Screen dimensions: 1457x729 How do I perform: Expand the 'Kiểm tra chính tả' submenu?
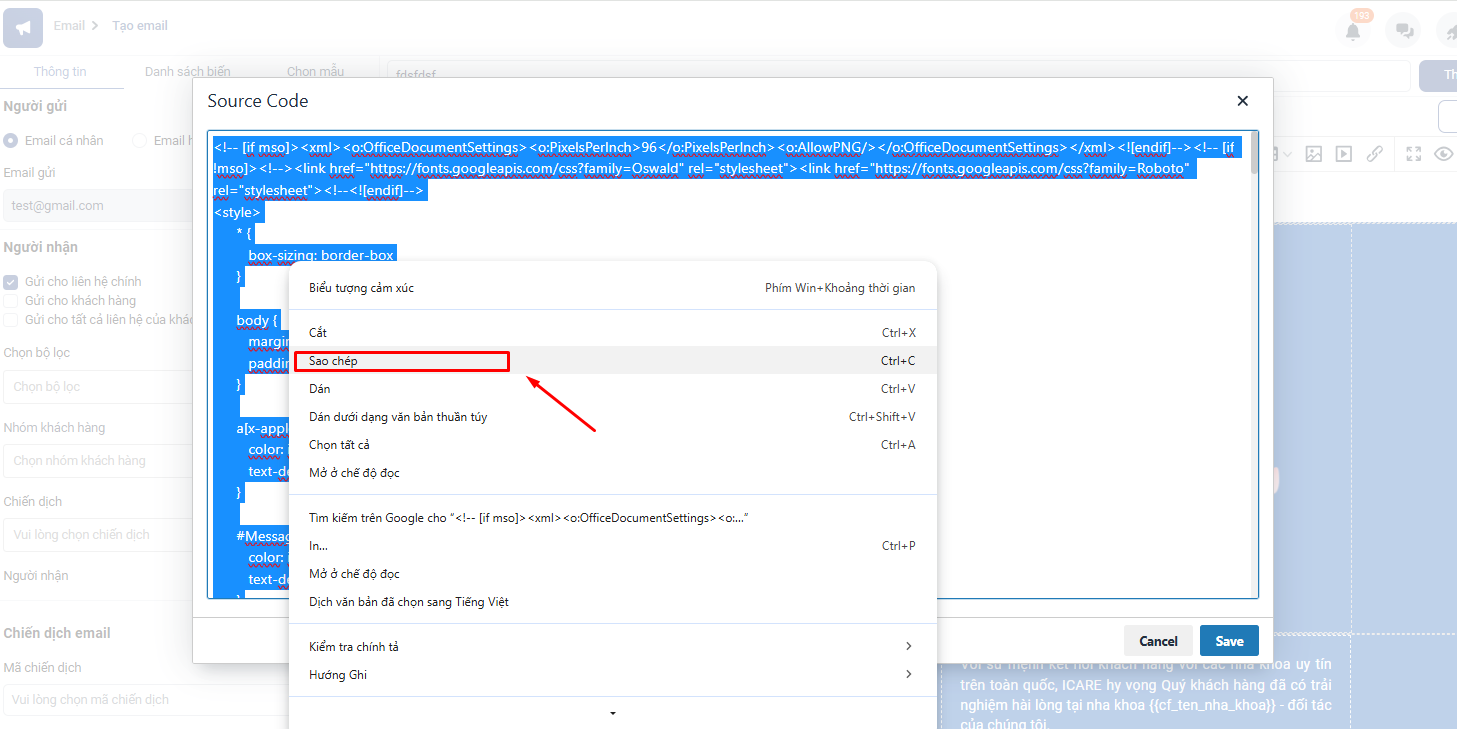pyautogui.click(x=610, y=647)
